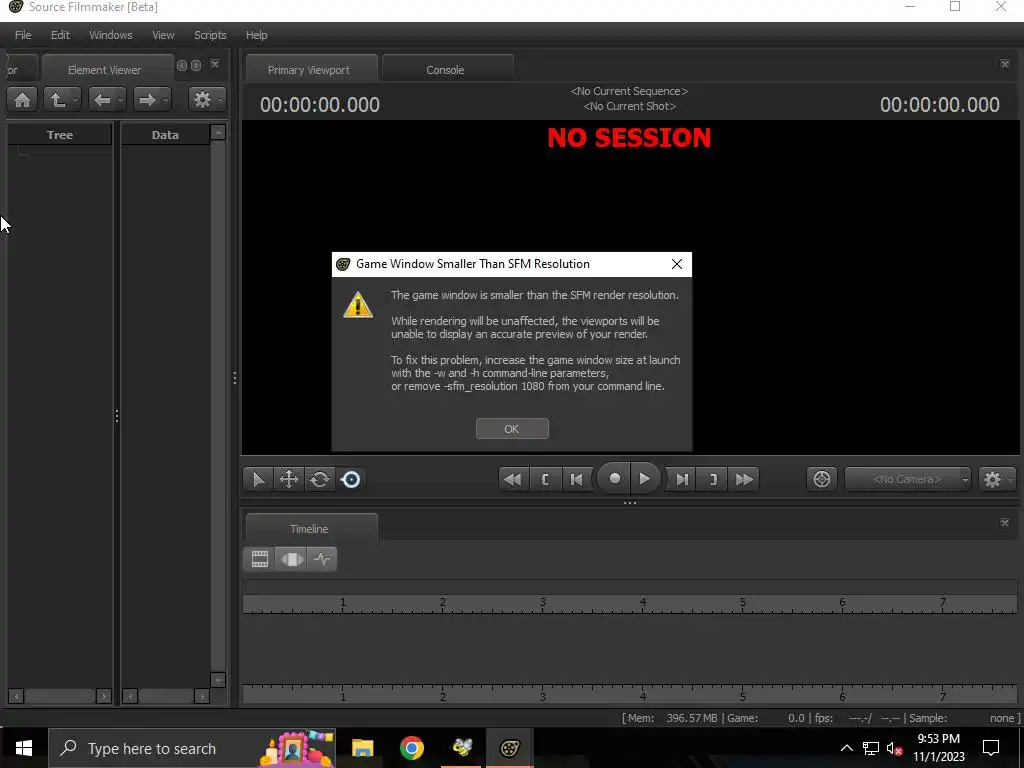Click the muted volume tray icon
Image resolution: width=1024 pixels, height=768 pixels.
(894, 748)
